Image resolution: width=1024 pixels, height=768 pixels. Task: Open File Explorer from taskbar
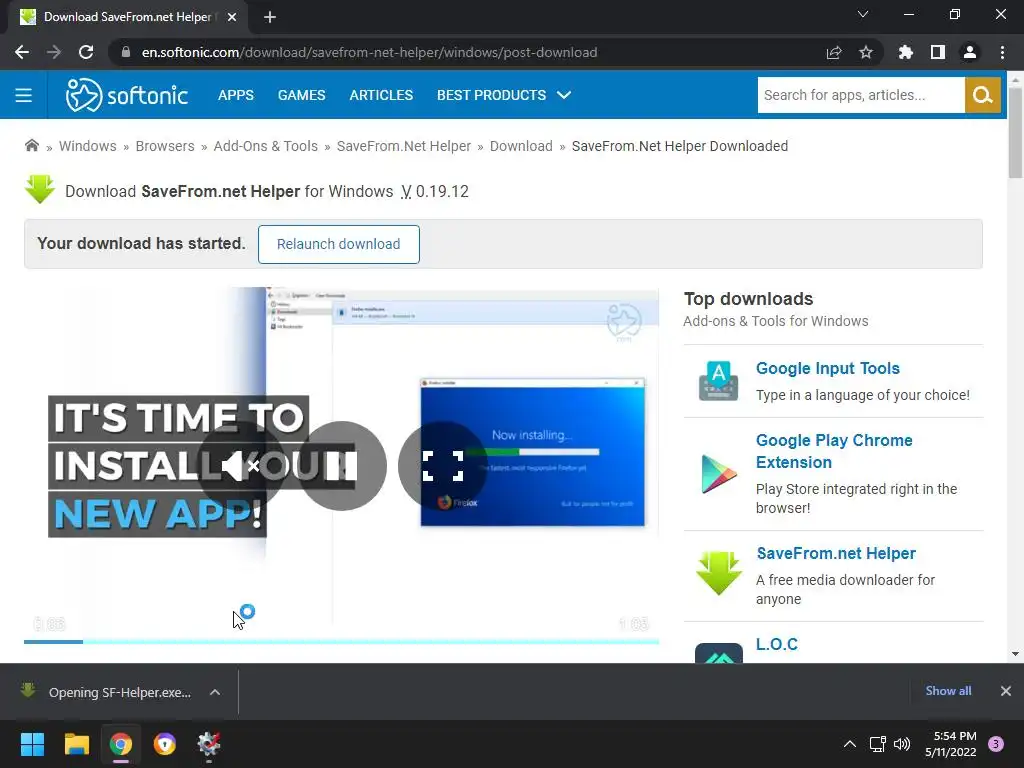[76, 744]
